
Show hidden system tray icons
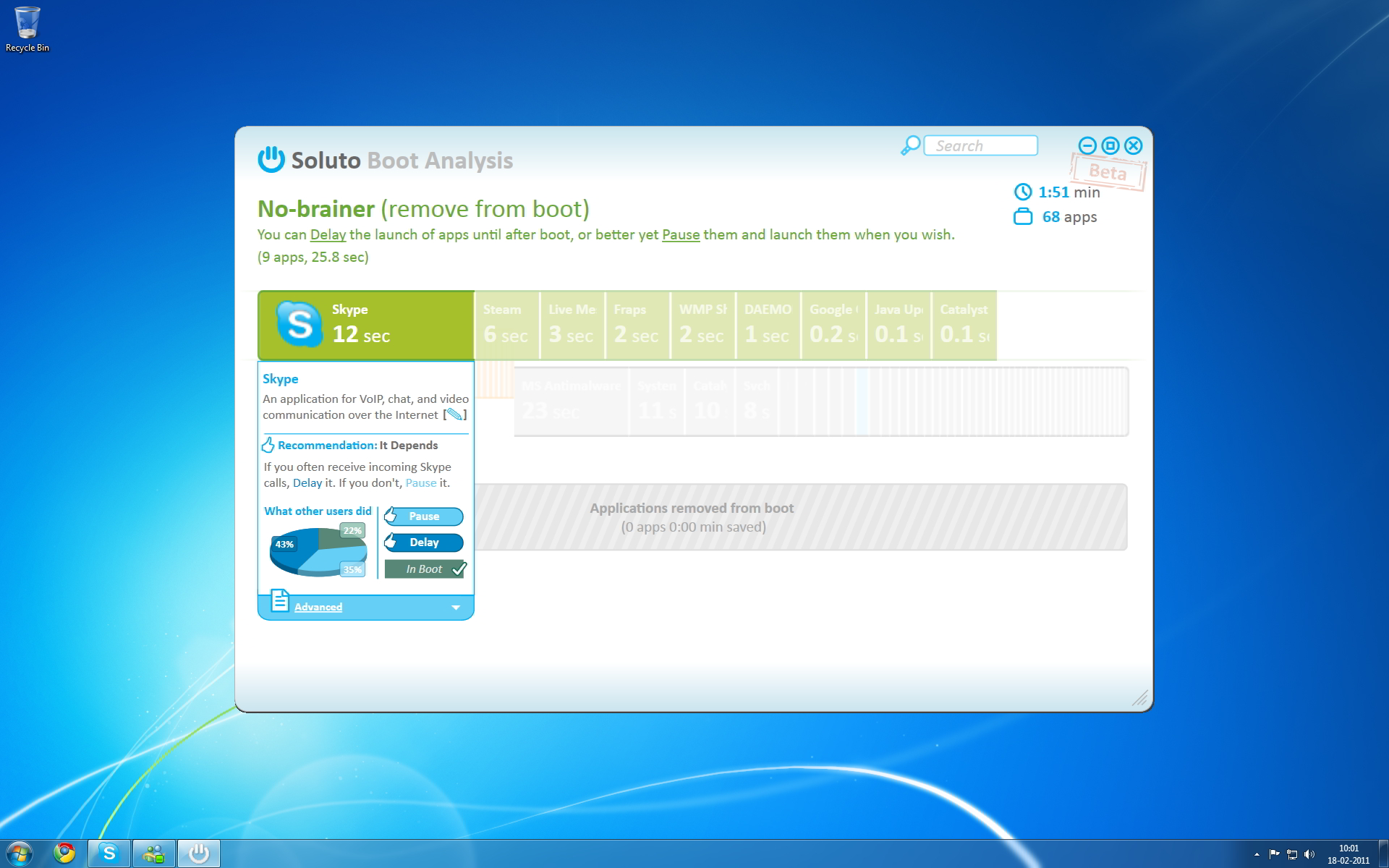coord(1257,854)
